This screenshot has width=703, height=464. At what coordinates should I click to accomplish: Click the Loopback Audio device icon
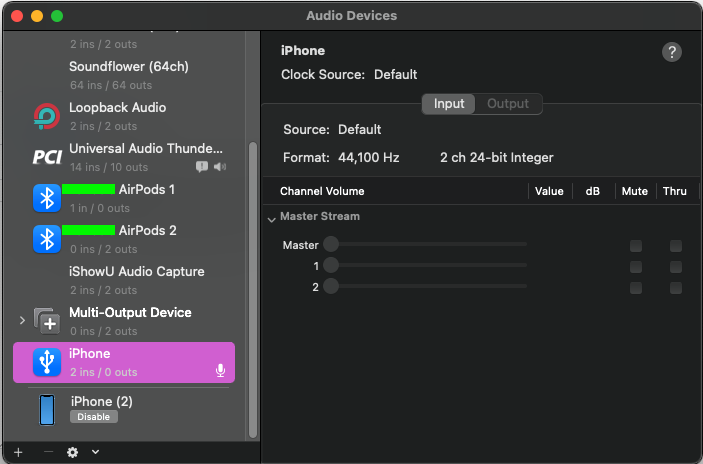(46, 116)
